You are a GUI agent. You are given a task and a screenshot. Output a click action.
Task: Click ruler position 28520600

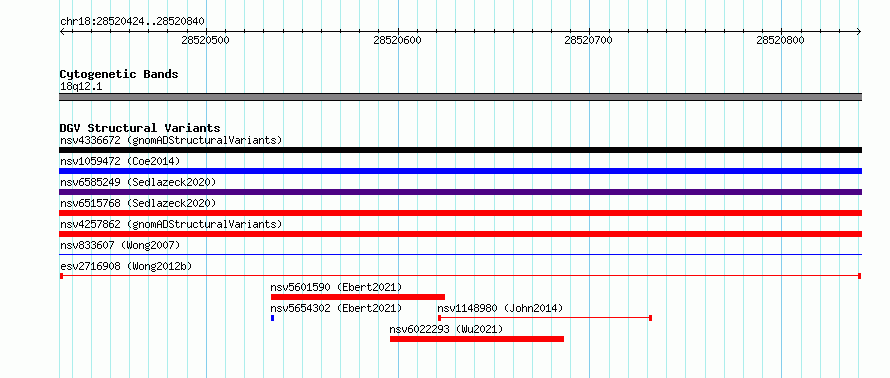[x=397, y=40]
